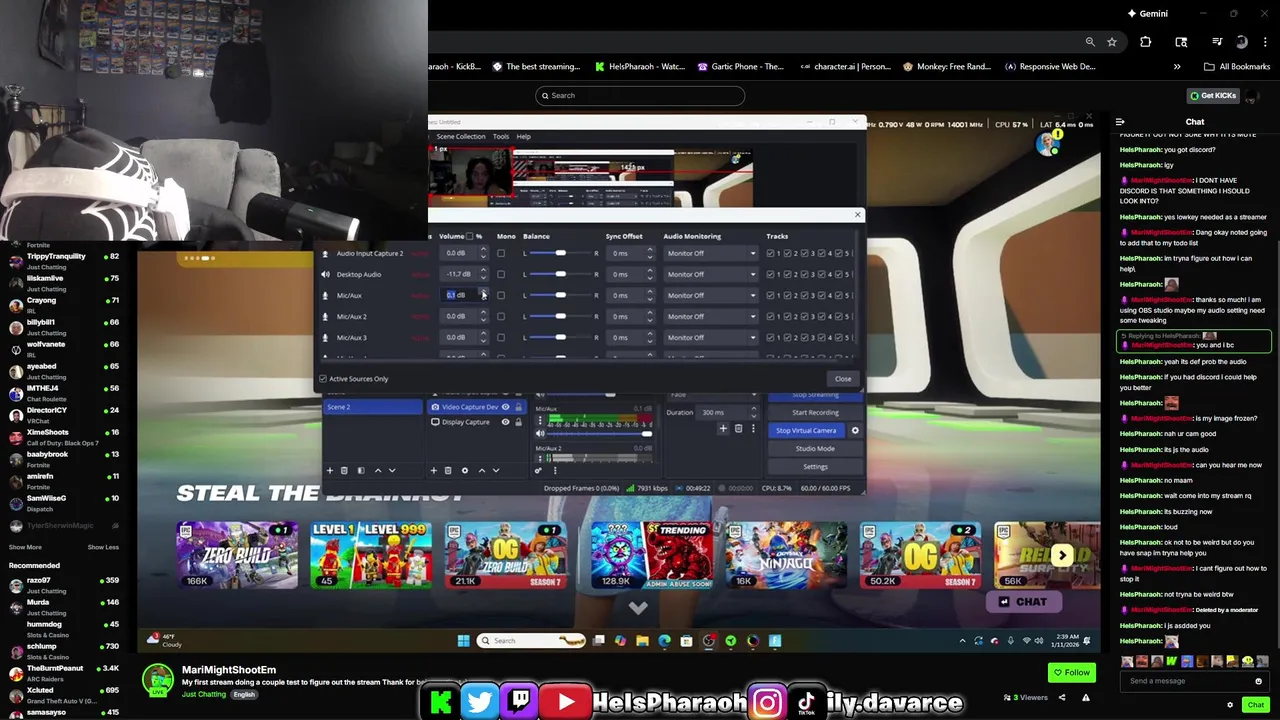Move selected source up with the arrow

tap(481, 470)
